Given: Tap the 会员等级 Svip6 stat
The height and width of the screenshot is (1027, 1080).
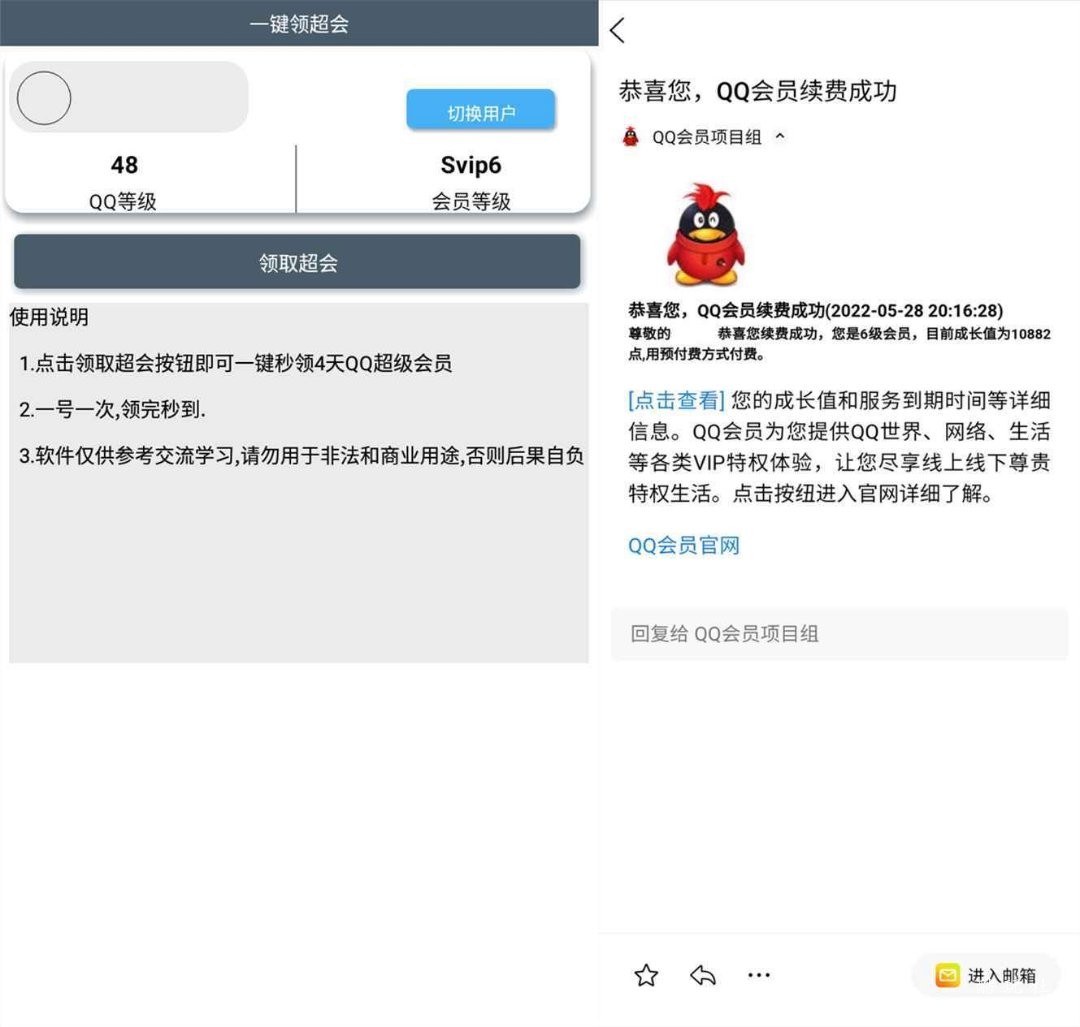Looking at the screenshot, I should (x=470, y=180).
